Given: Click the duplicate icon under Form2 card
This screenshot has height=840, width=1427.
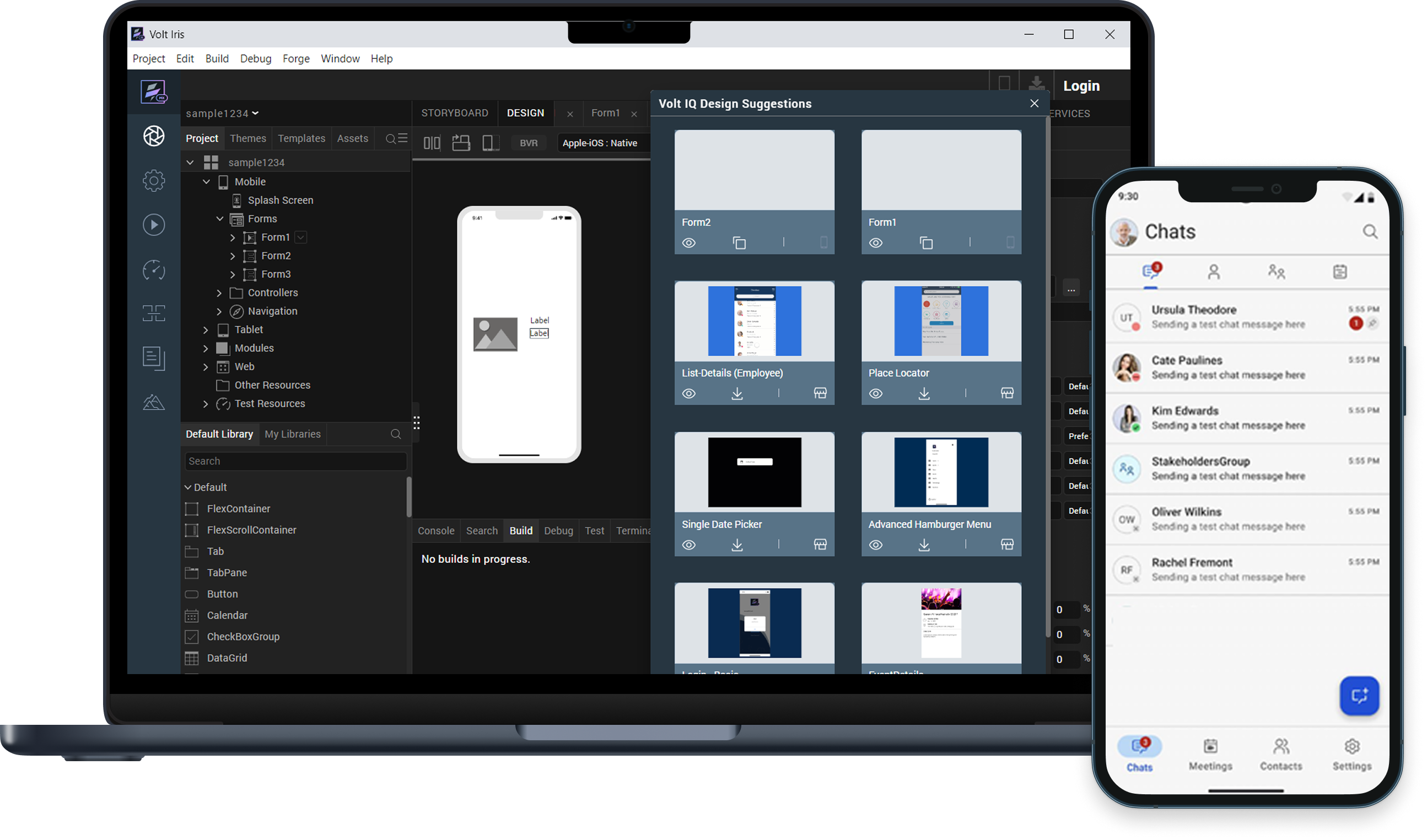Looking at the screenshot, I should (x=739, y=243).
